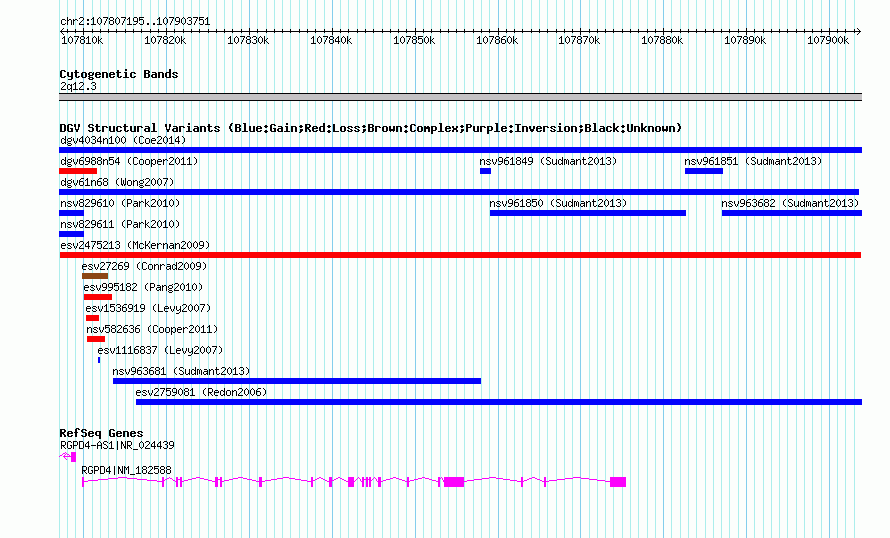
Task: Click the tiny esv1116837 (Levy2007) blue mark
Action: pyautogui.click(x=99, y=360)
